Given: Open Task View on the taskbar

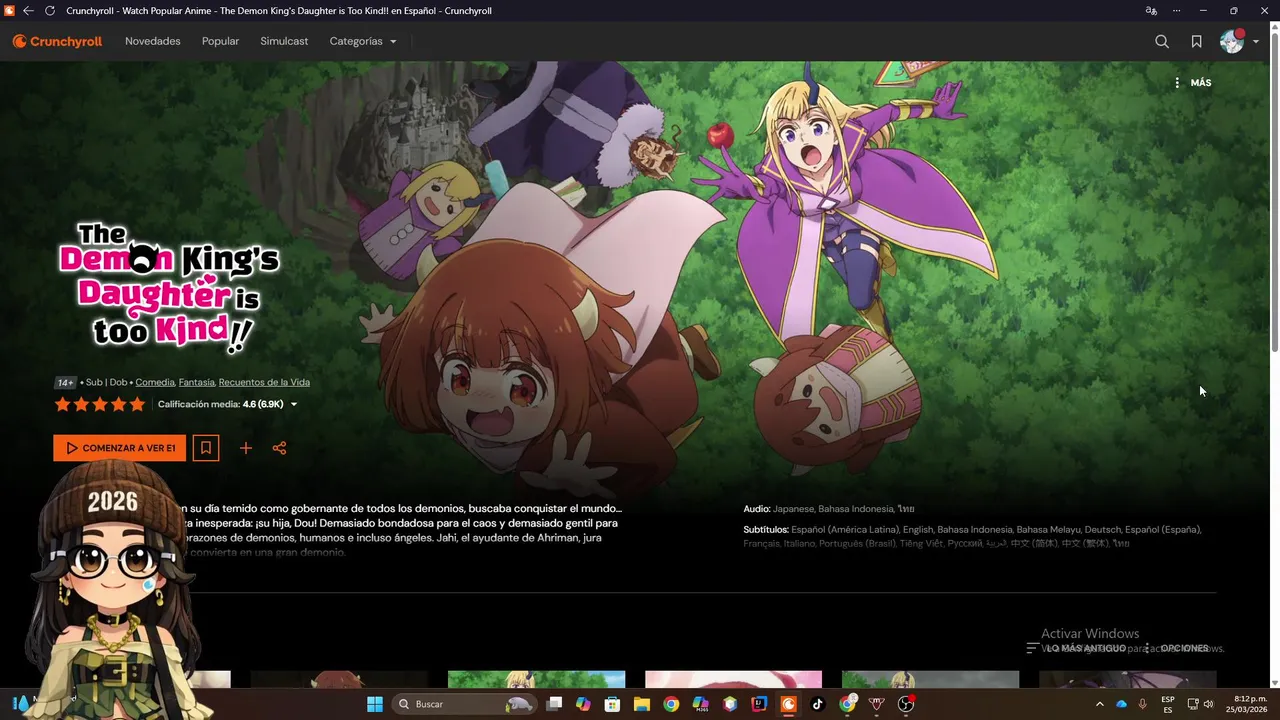Looking at the screenshot, I should [x=554, y=704].
